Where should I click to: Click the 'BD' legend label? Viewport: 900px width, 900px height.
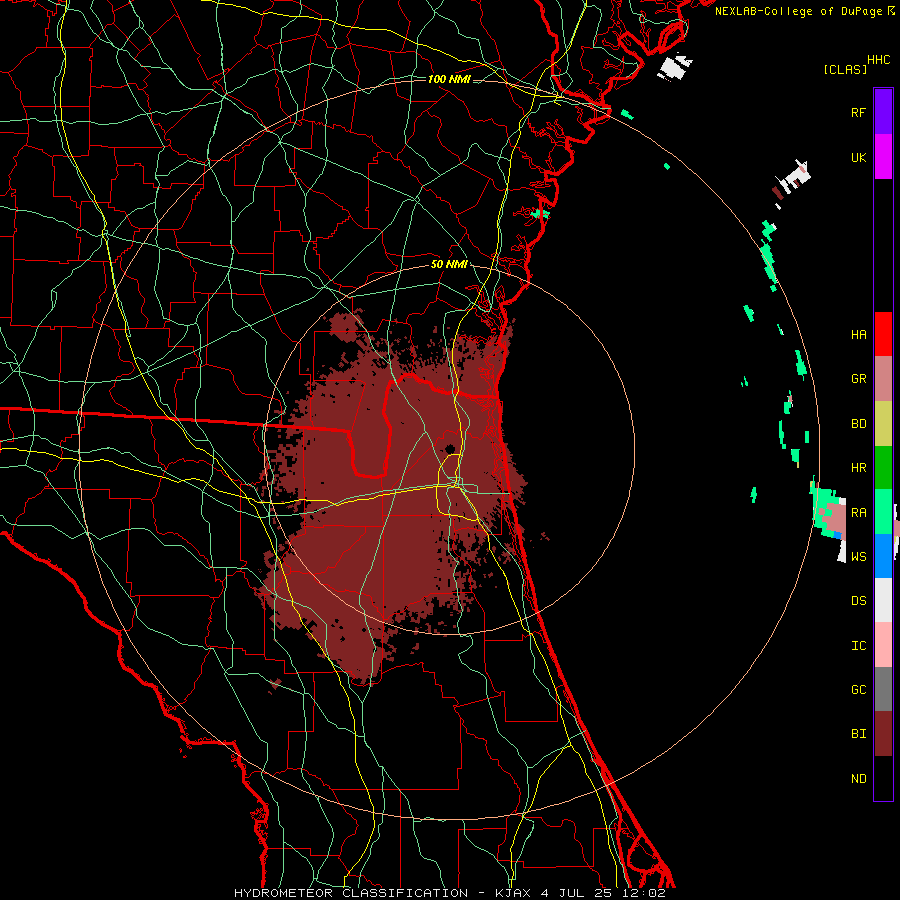[858, 424]
